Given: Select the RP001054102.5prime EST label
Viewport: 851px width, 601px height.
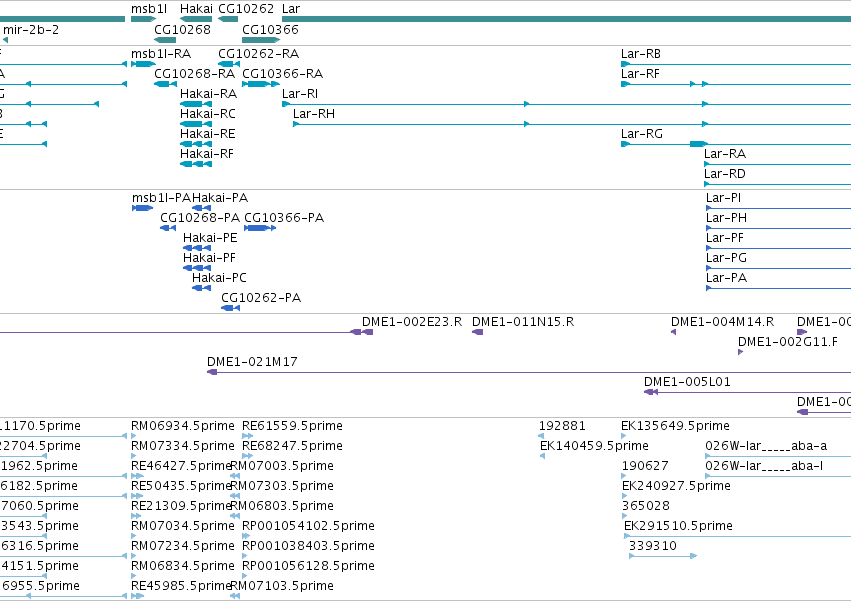Looking at the screenshot, I should [308, 526].
